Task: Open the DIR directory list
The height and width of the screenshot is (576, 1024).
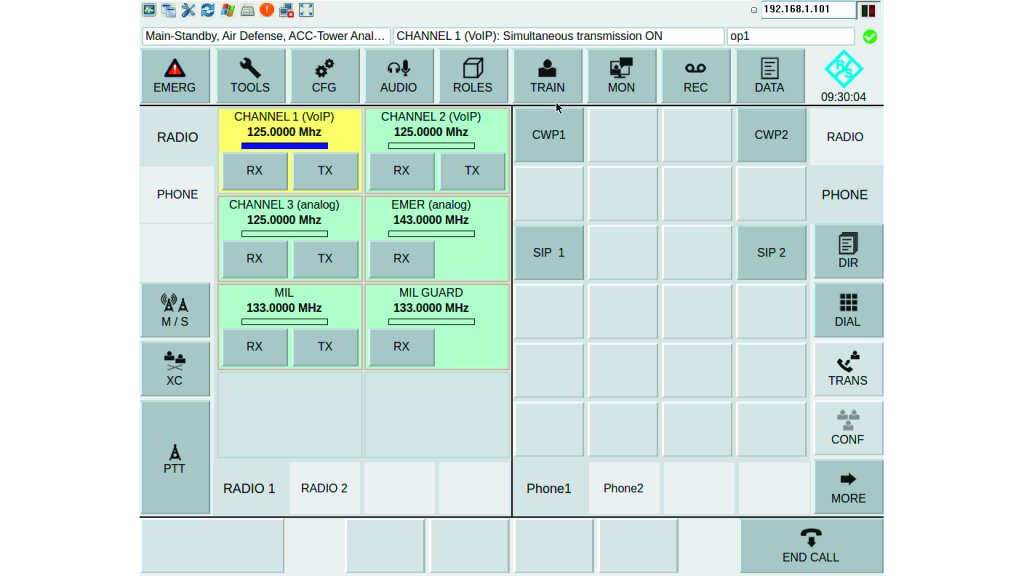Action: coord(848,251)
